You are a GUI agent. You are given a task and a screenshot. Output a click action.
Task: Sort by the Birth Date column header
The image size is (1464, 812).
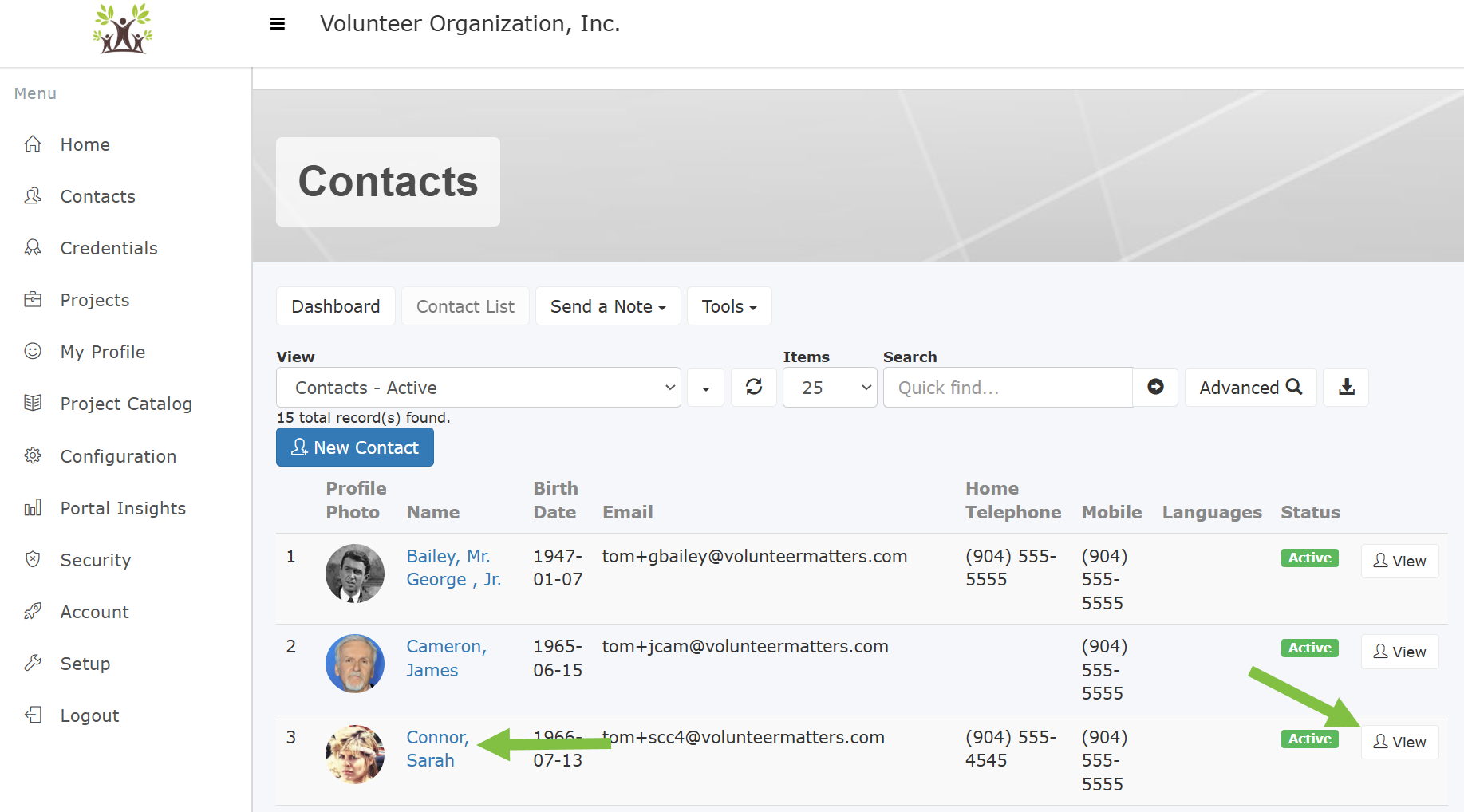click(555, 500)
